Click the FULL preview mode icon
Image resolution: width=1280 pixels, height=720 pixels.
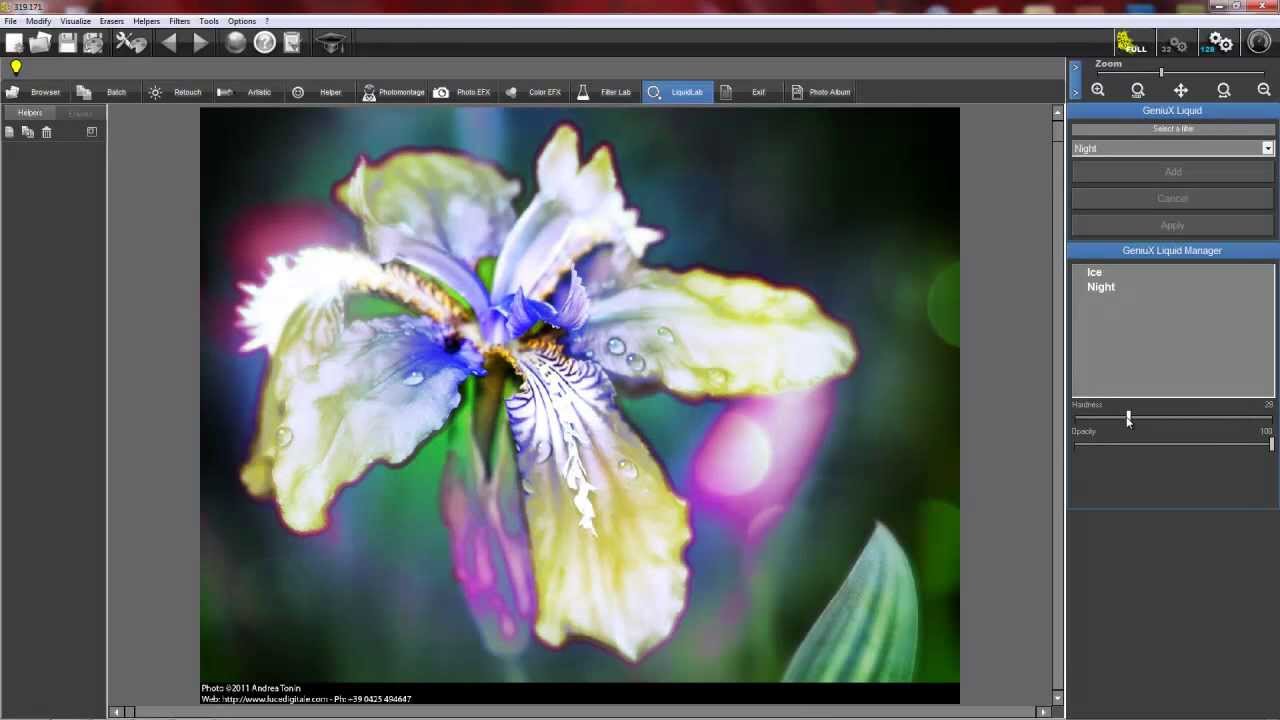tap(1132, 43)
